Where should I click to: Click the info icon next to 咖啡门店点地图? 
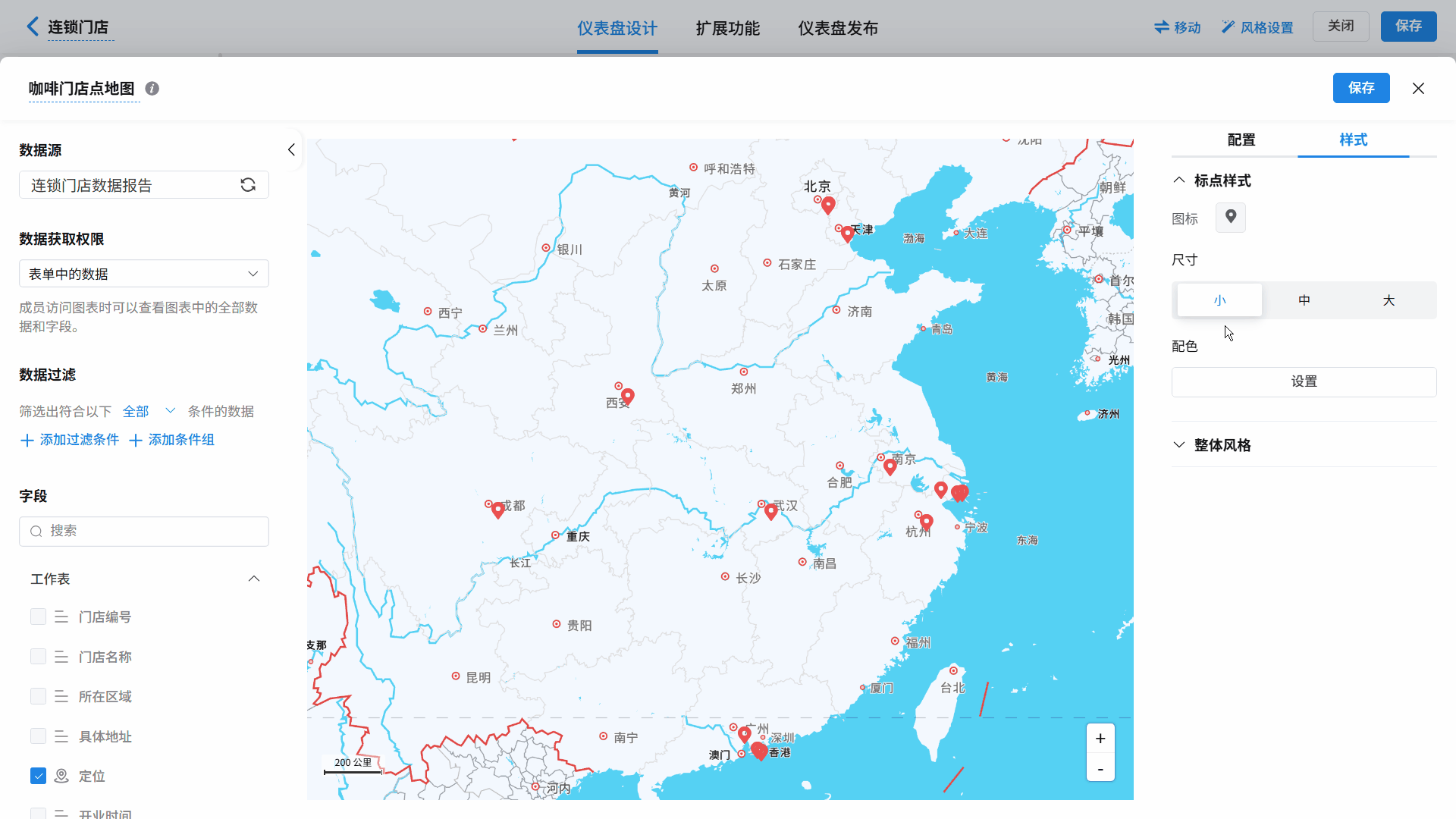(152, 89)
